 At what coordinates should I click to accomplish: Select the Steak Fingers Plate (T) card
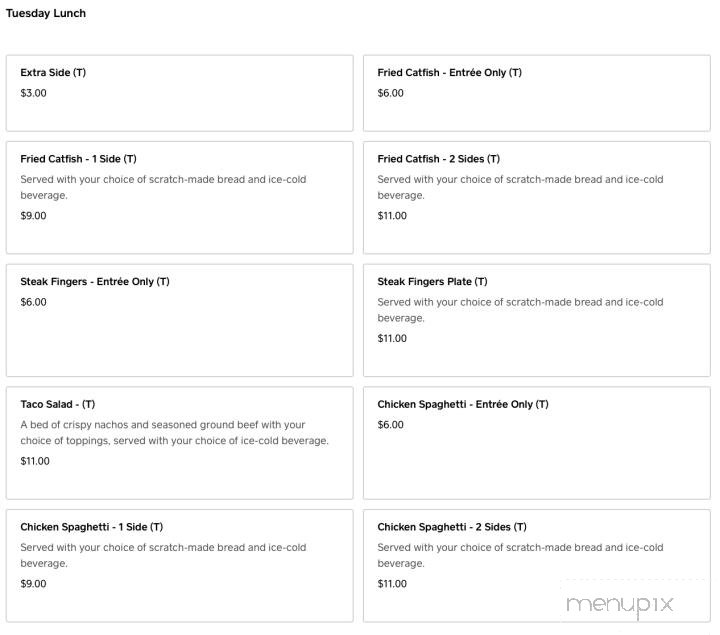point(536,320)
